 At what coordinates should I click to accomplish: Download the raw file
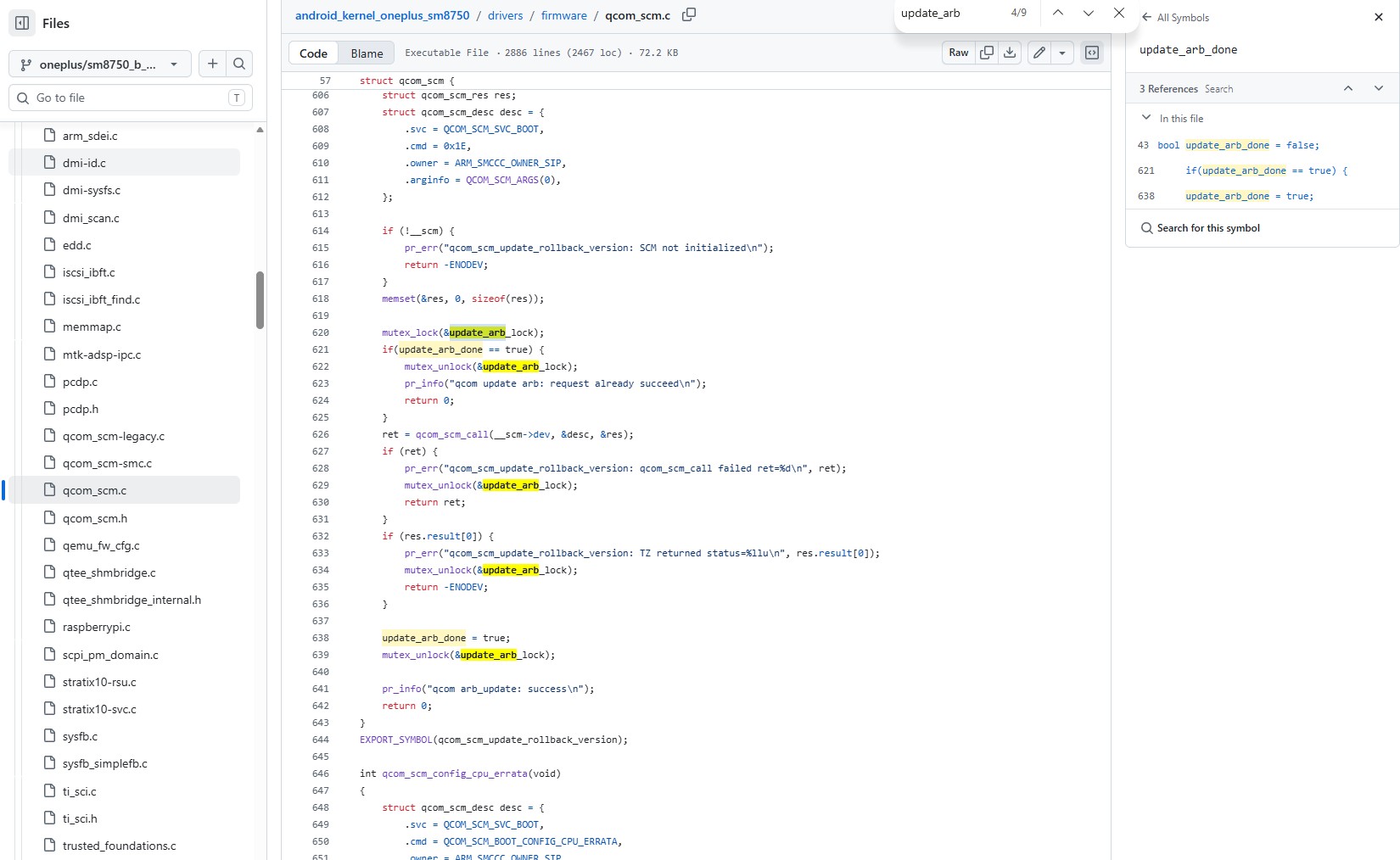[1010, 53]
